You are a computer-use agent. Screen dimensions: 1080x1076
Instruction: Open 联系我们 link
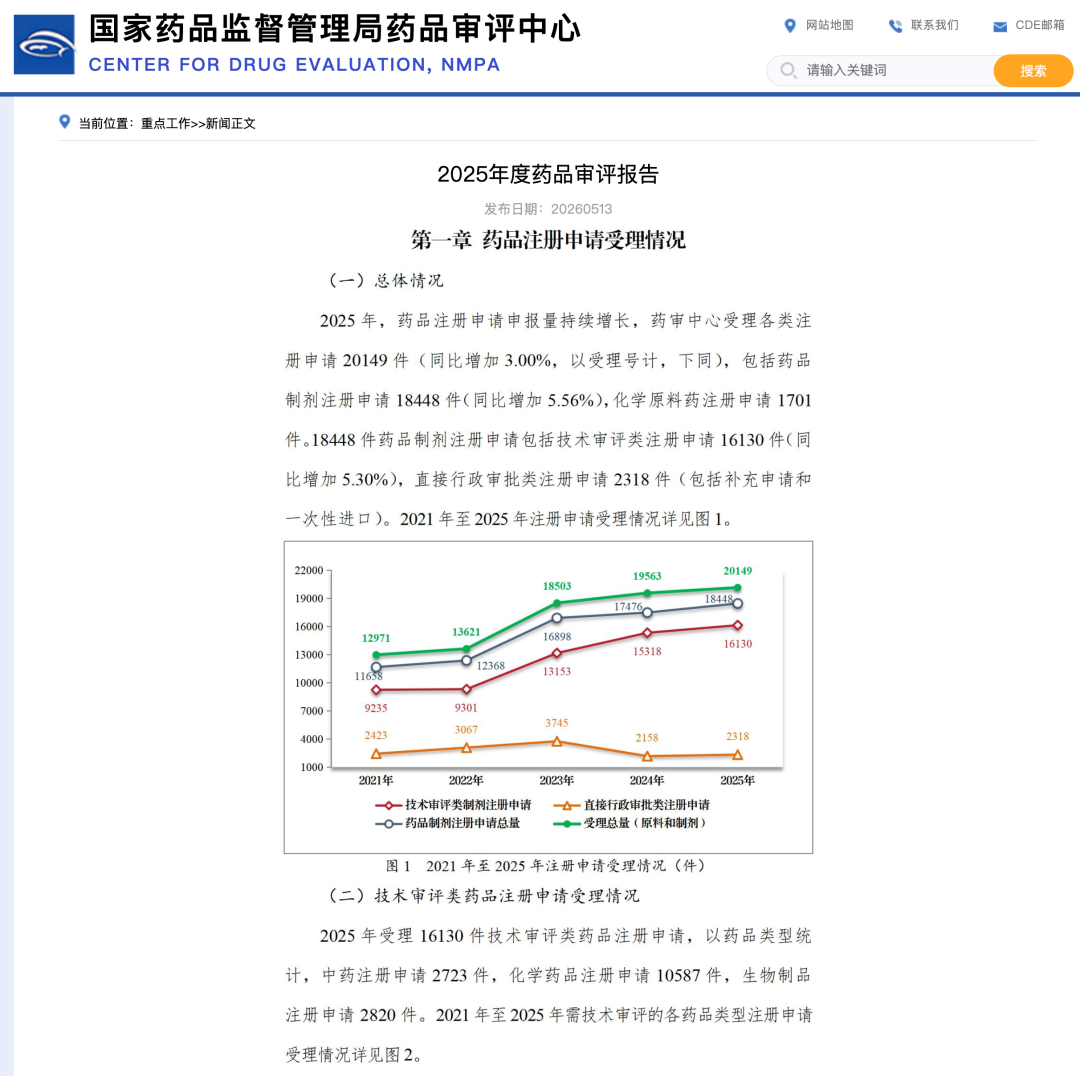pos(934,25)
